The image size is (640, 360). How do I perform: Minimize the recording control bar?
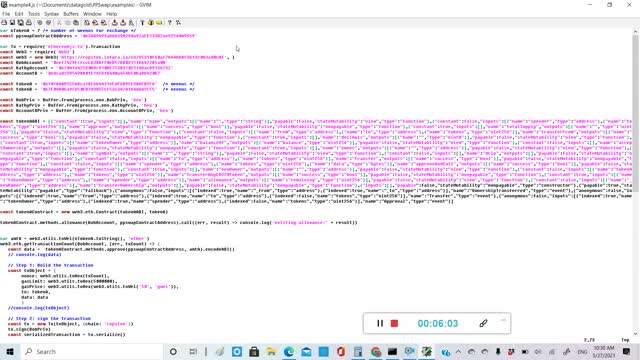point(503,320)
